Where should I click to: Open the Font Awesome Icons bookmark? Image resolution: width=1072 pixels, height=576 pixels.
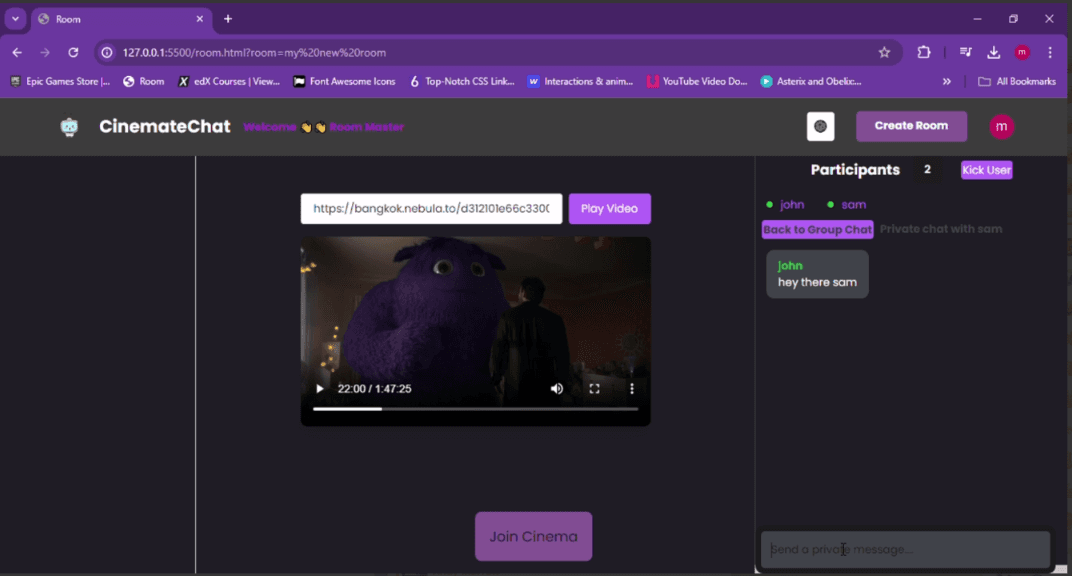(345, 81)
